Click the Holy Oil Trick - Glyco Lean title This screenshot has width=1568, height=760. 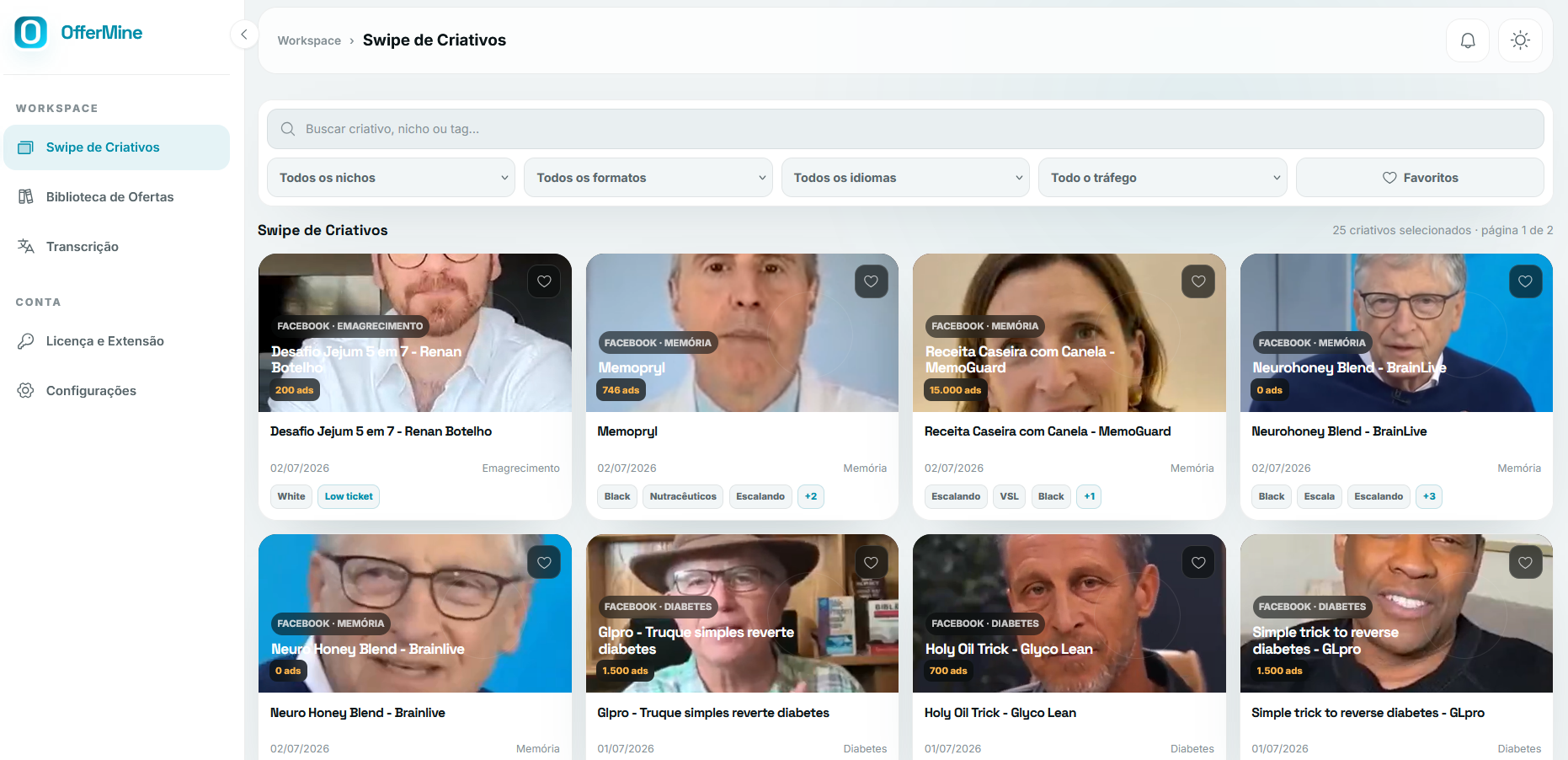pos(1000,713)
